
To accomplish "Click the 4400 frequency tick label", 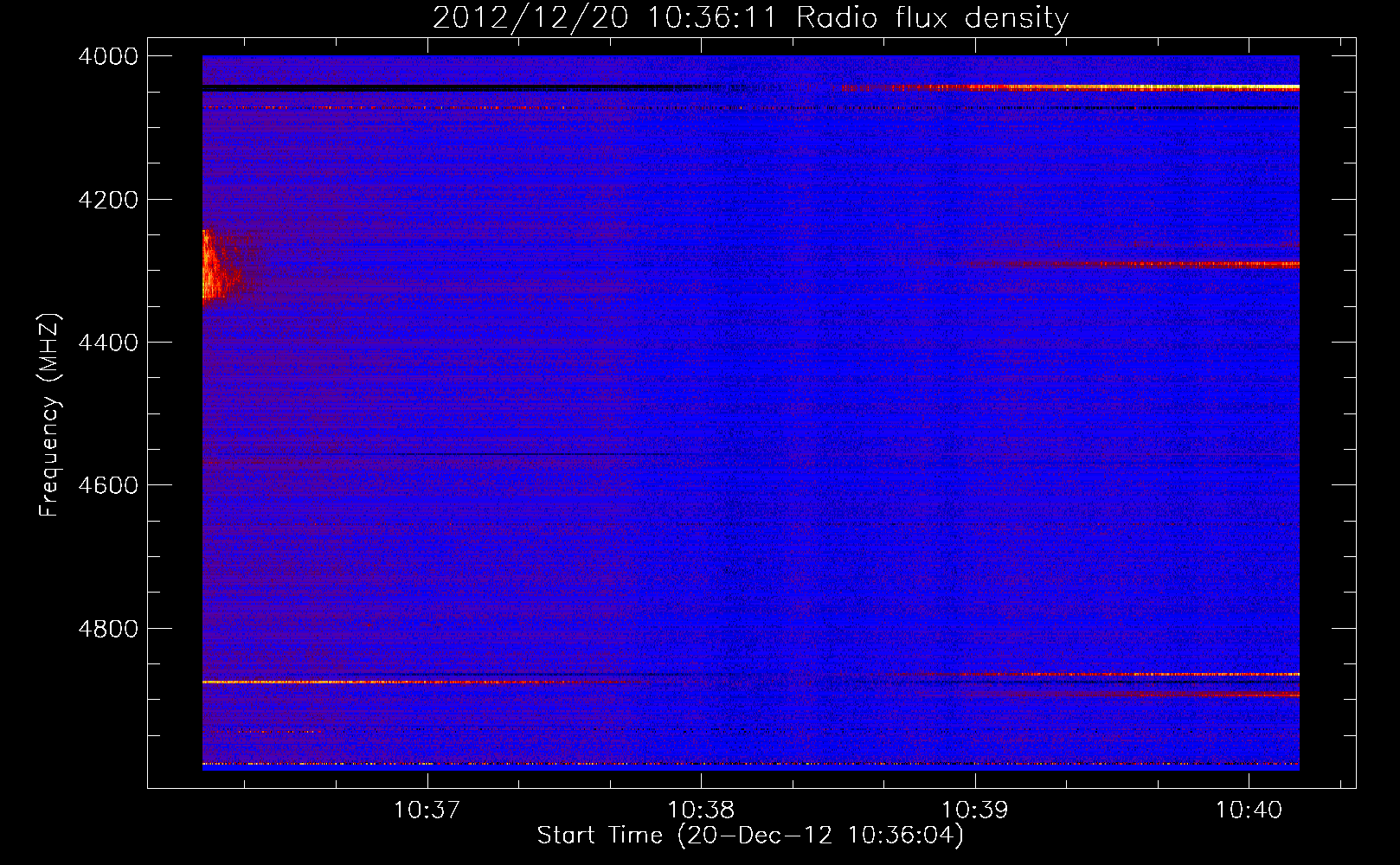I will pos(108,343).
